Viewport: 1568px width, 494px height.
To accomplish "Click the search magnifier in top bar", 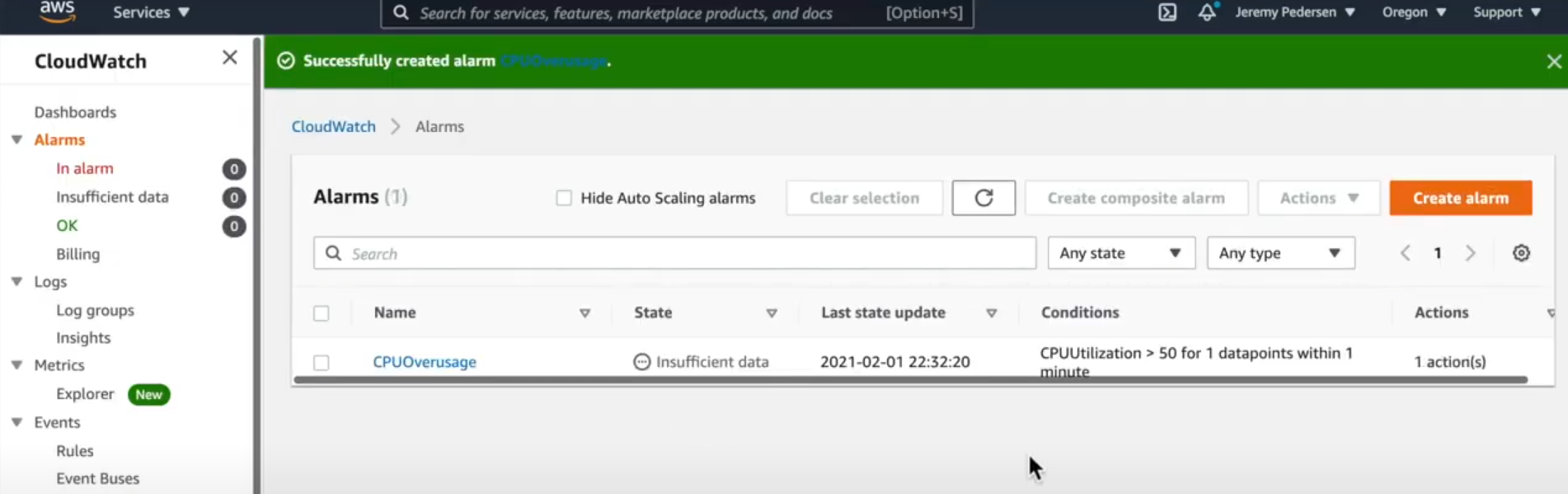I will click(x=401, y=12).
